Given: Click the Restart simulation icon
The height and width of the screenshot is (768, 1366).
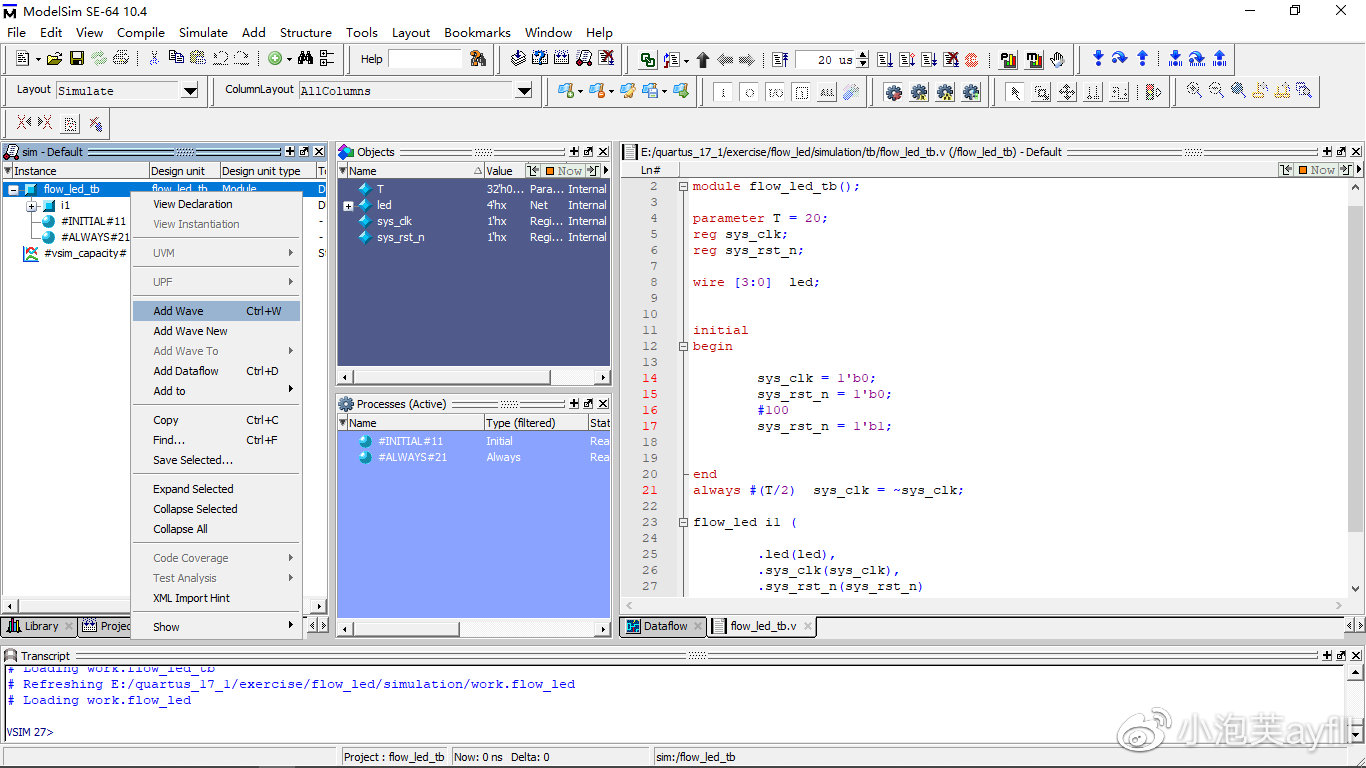Looking at the screenshot, I should pos(780,60).
